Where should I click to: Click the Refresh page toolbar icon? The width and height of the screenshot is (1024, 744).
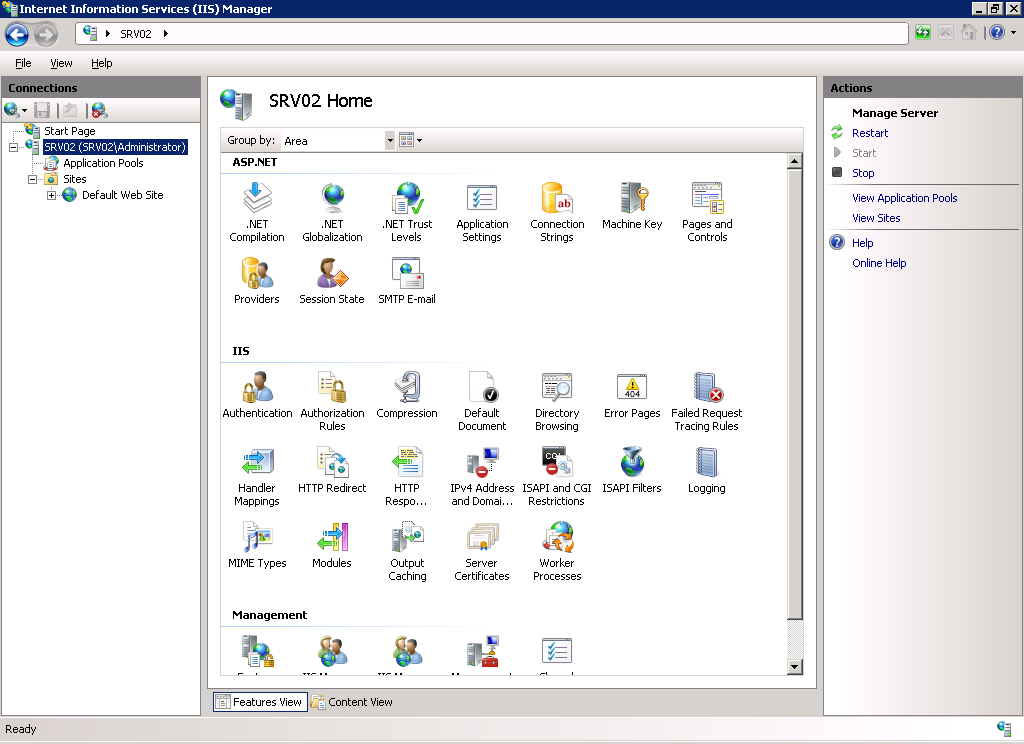click(x=923, y=32)
